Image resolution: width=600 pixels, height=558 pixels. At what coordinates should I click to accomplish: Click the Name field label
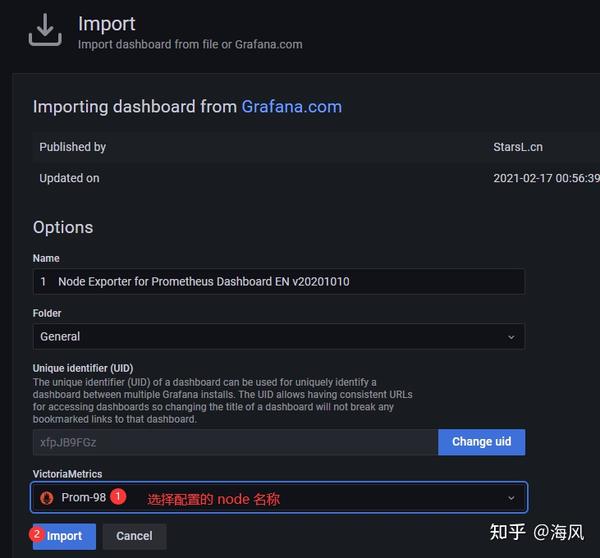[46, 258]
